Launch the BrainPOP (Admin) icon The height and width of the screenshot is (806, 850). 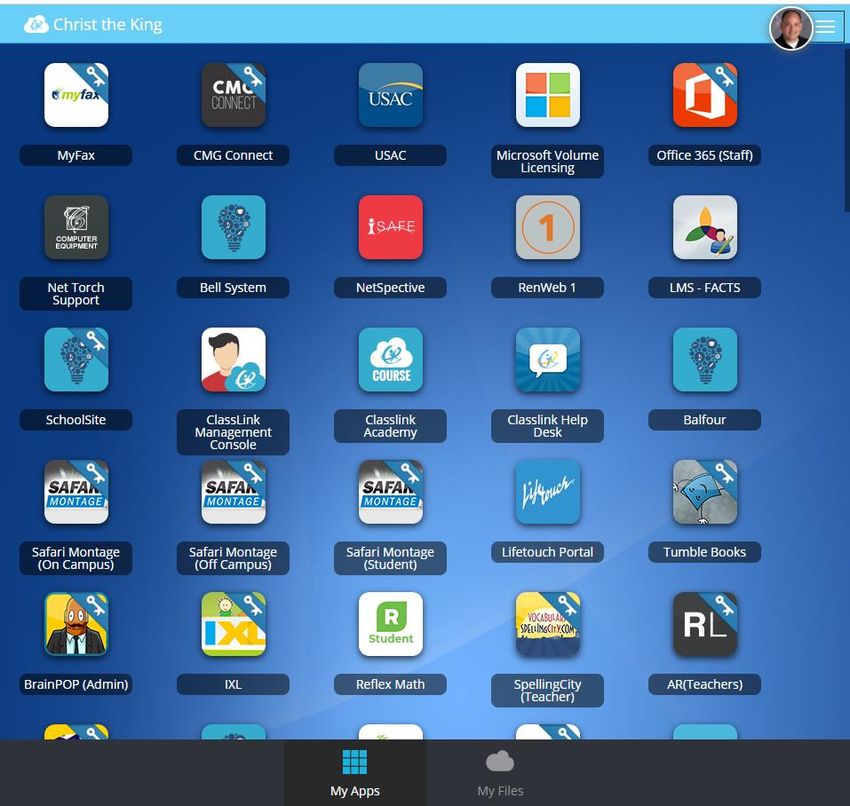point(76,624)
